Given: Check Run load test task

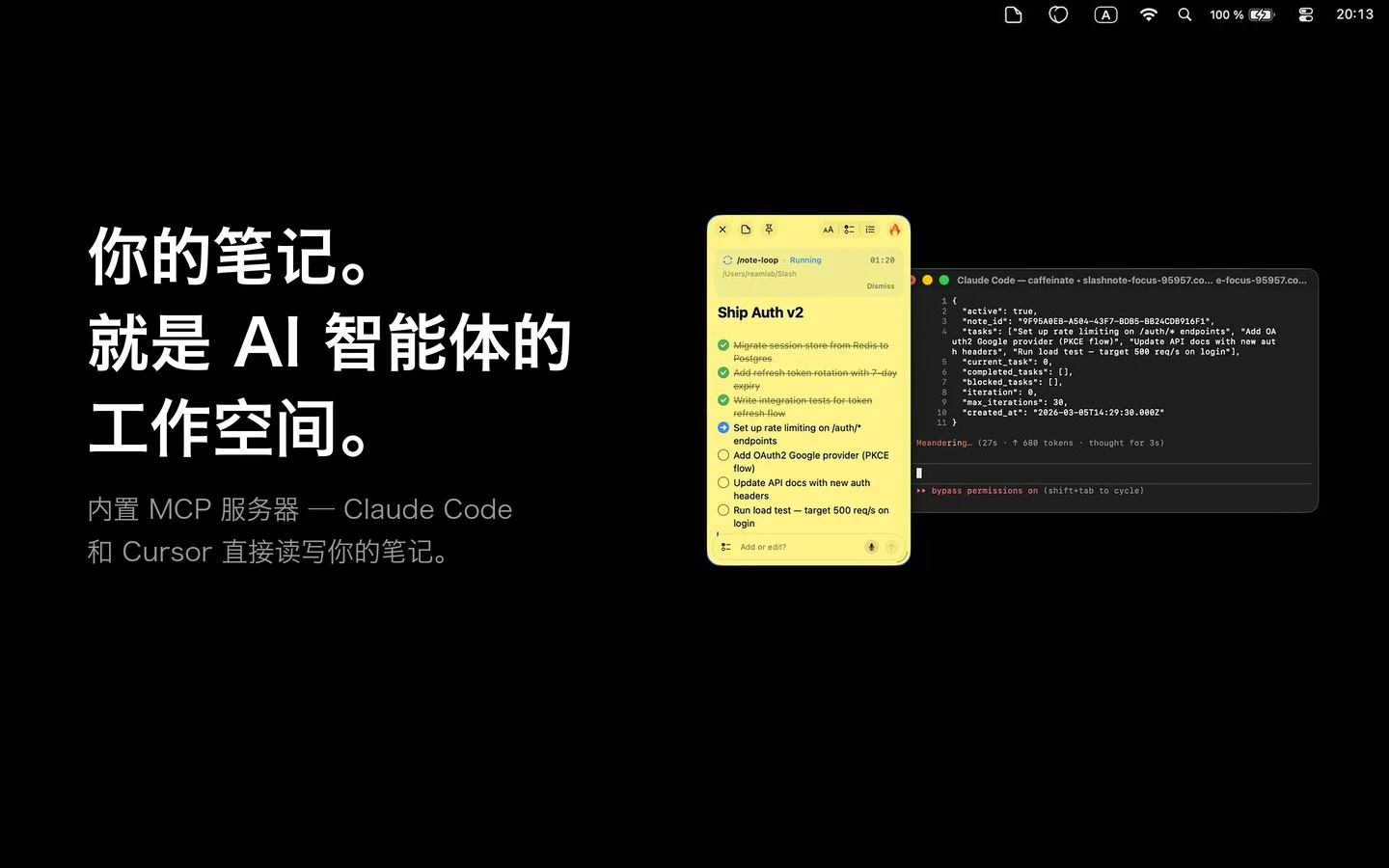Looking at the screenshot, I should (723, 510).
